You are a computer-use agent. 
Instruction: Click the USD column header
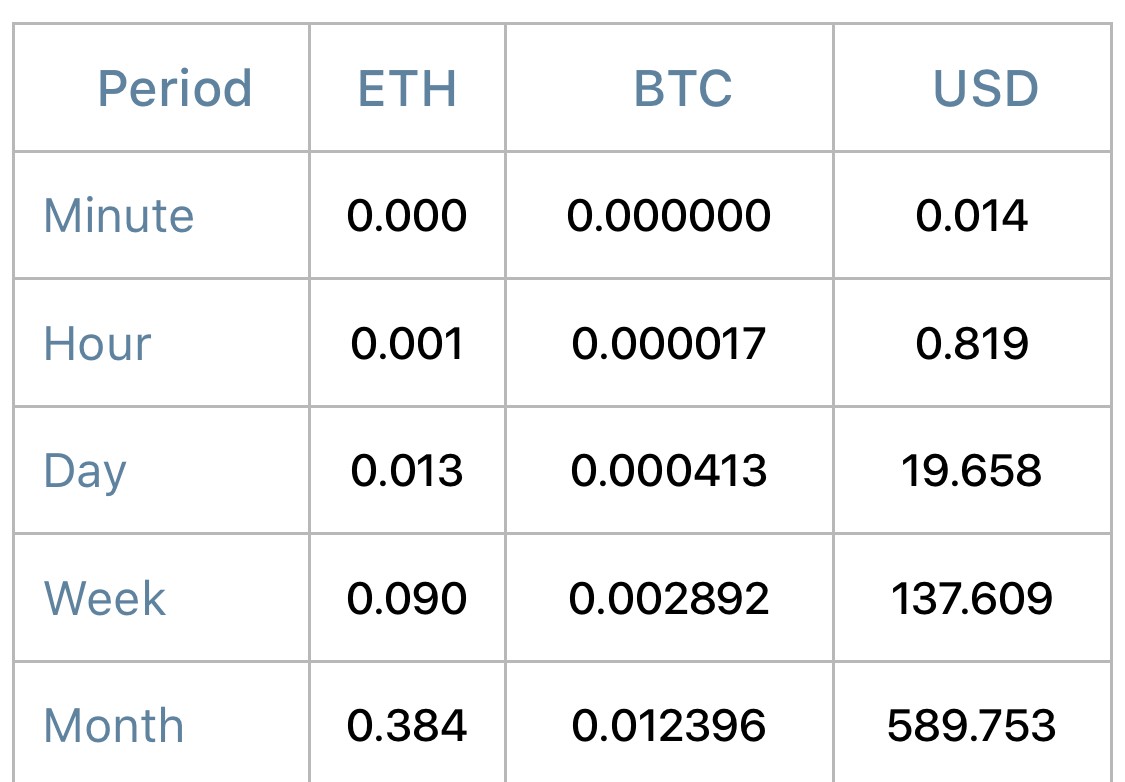[x=985, y=89]
